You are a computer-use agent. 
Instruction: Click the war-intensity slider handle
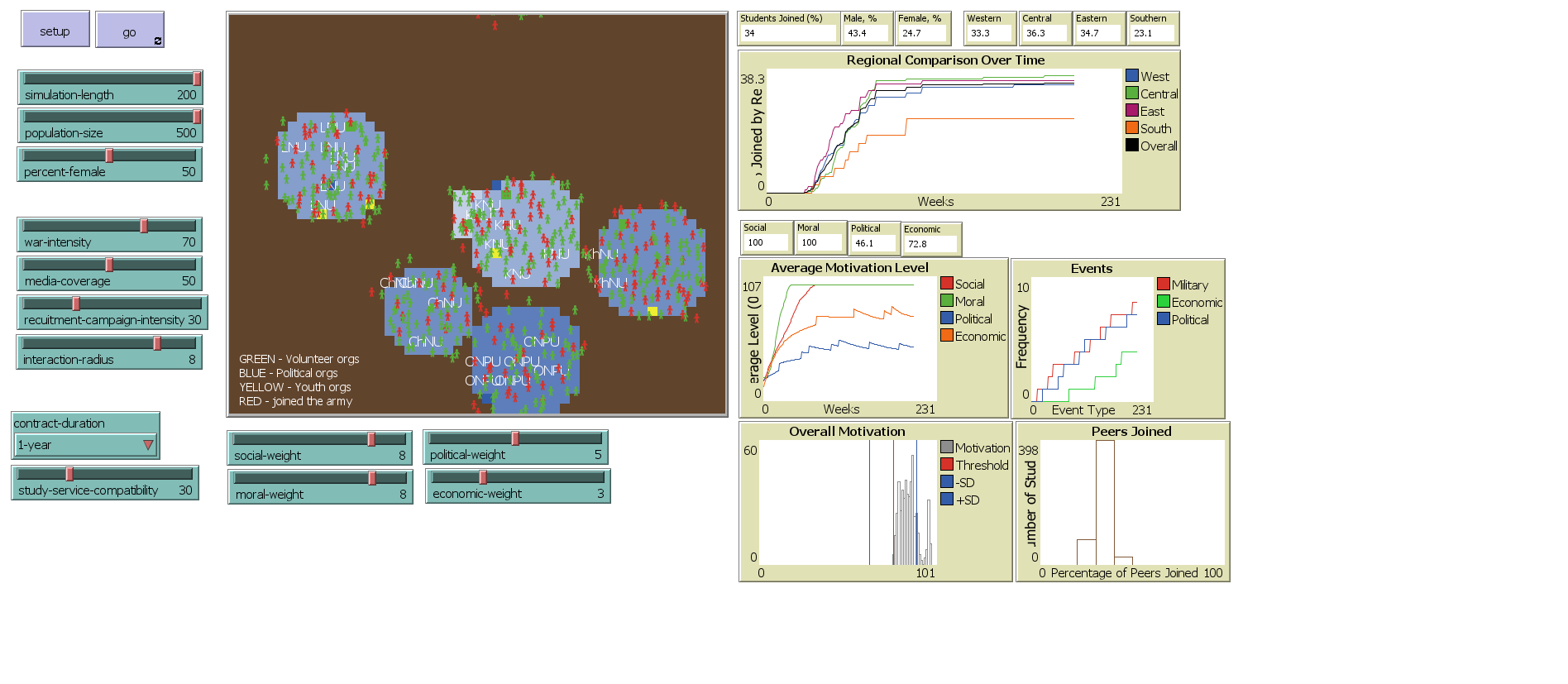click(x=144, y=226)
